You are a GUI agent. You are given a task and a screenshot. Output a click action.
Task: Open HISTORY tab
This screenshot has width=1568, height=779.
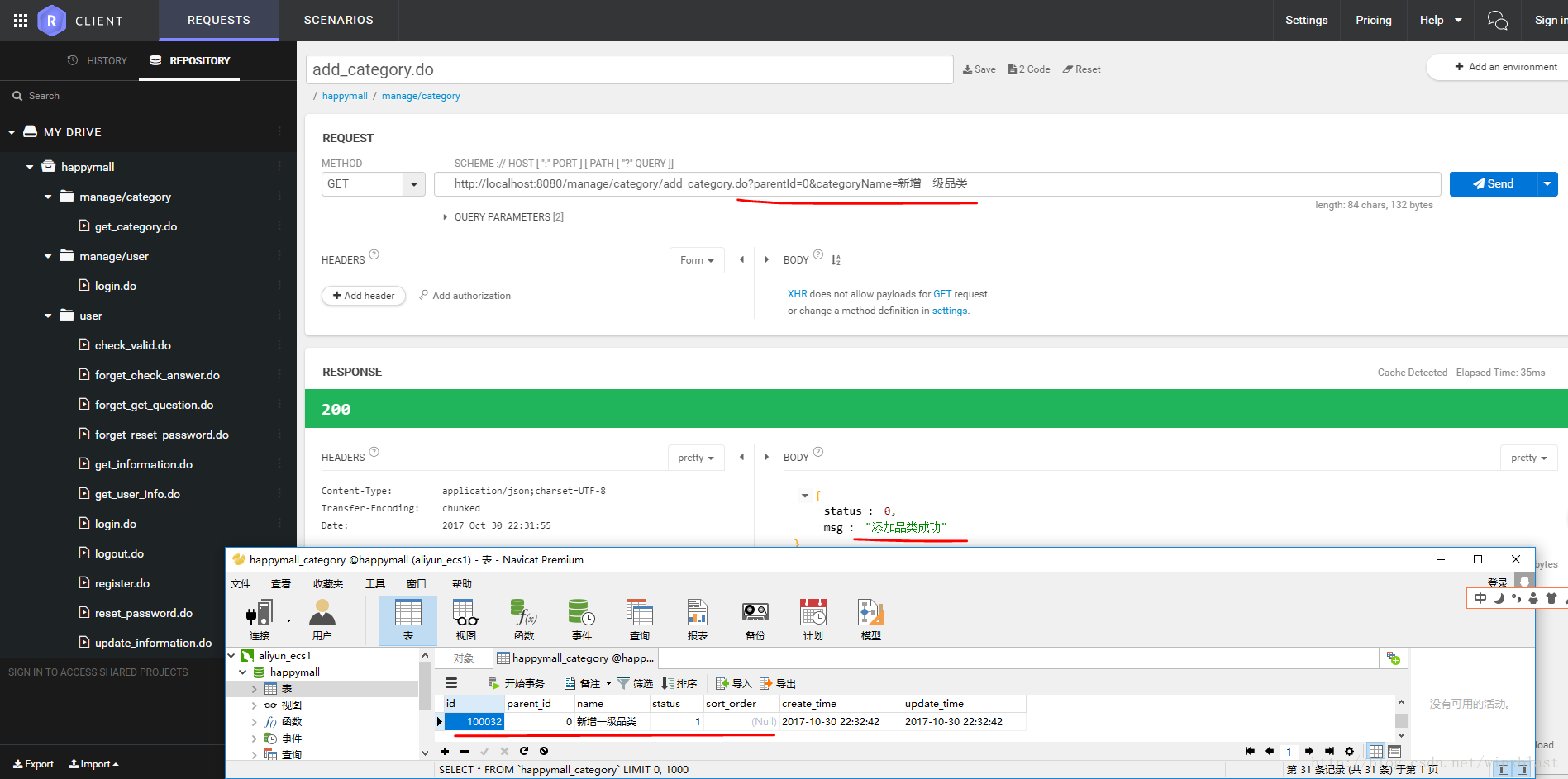98,61
